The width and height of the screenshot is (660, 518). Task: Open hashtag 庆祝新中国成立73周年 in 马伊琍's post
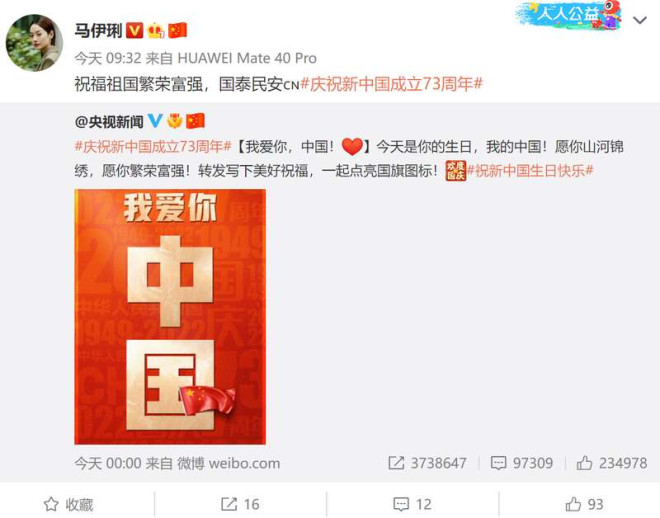[x=391, y=84]
